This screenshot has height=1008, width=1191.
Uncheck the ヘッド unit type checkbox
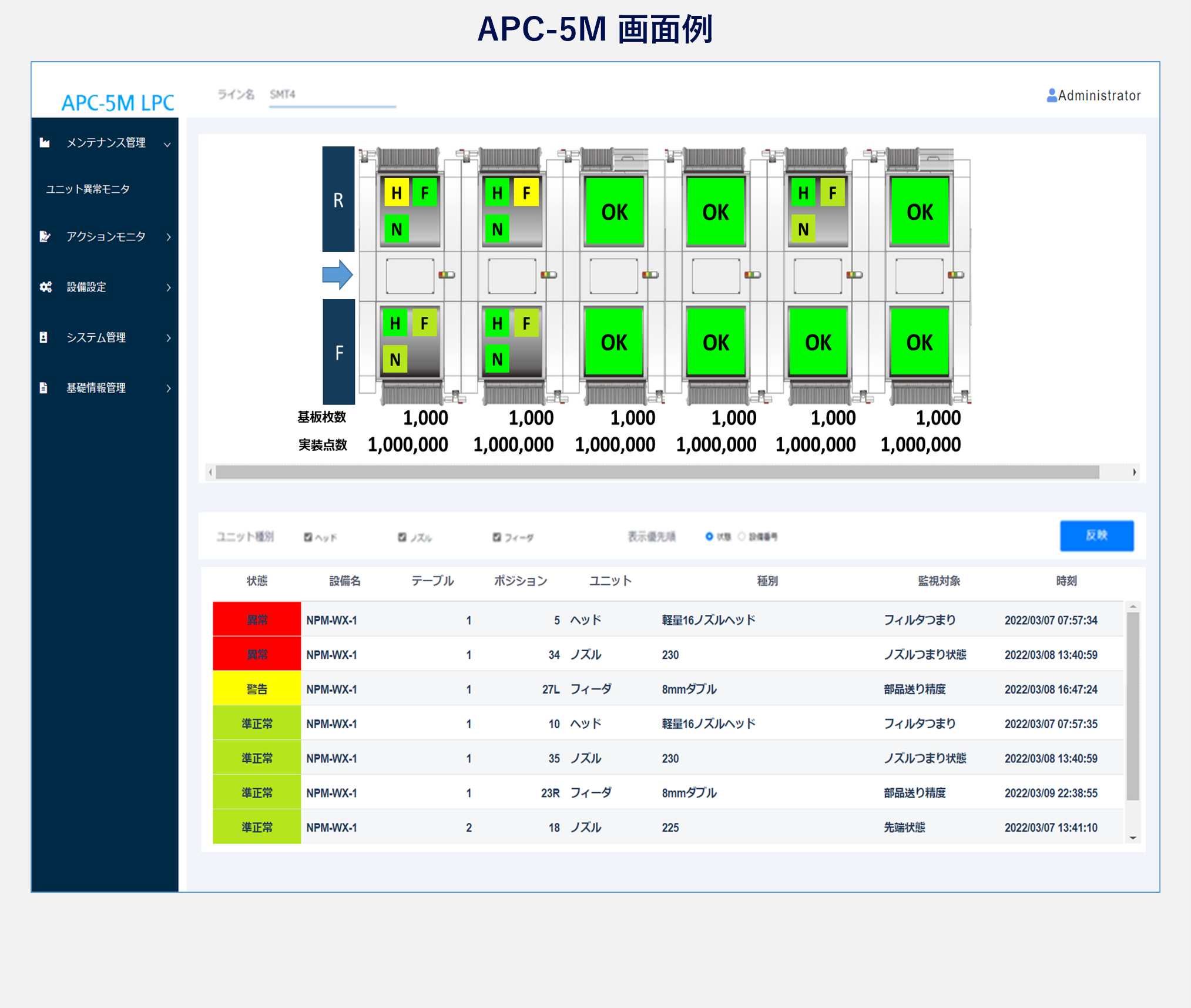[308, 537]
